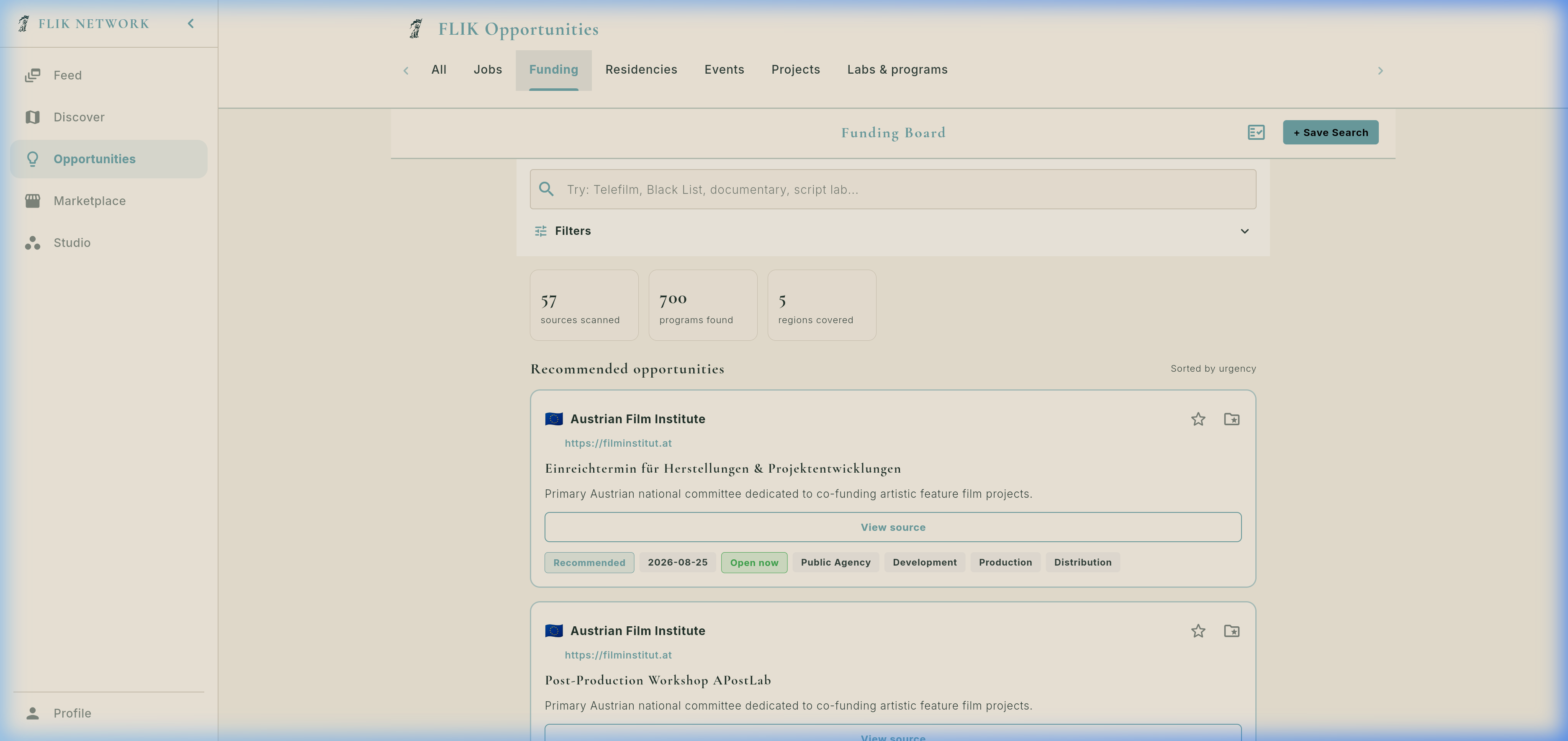1568x741 pixels.
Task: Star the Einreichtermin für Herstellungen opportunity
Action: click(1198, 419)
